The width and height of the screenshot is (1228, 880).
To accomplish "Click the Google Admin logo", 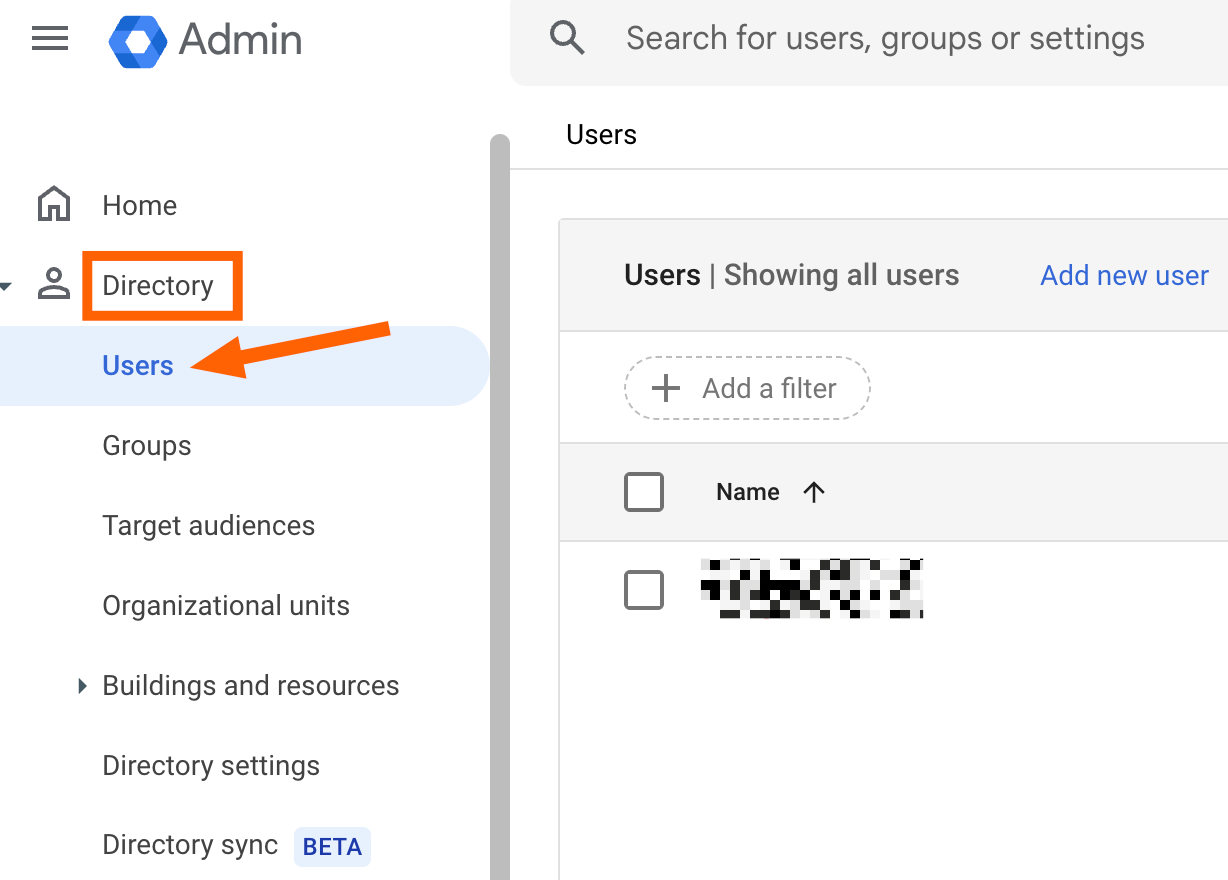I will pos(137,41).
